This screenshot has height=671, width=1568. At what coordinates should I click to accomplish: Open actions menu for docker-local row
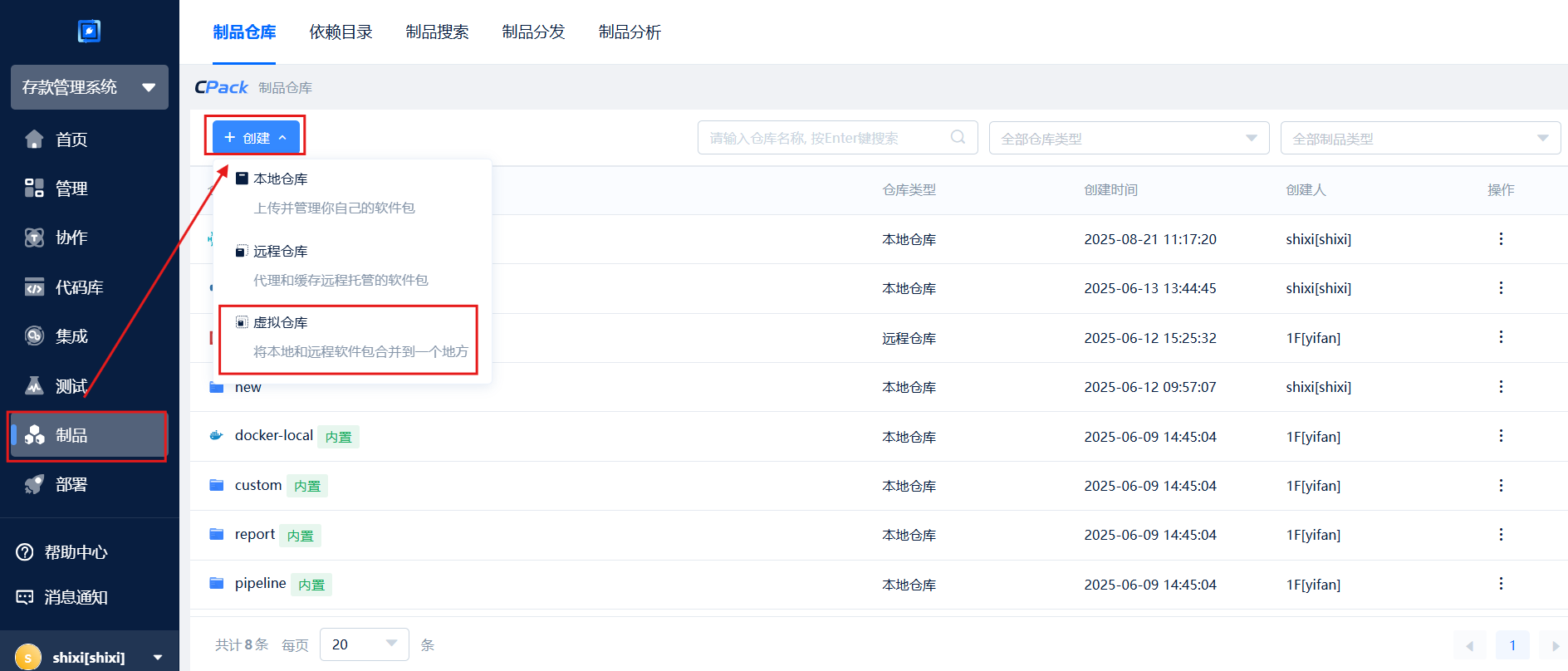[x=1500, y=436]
